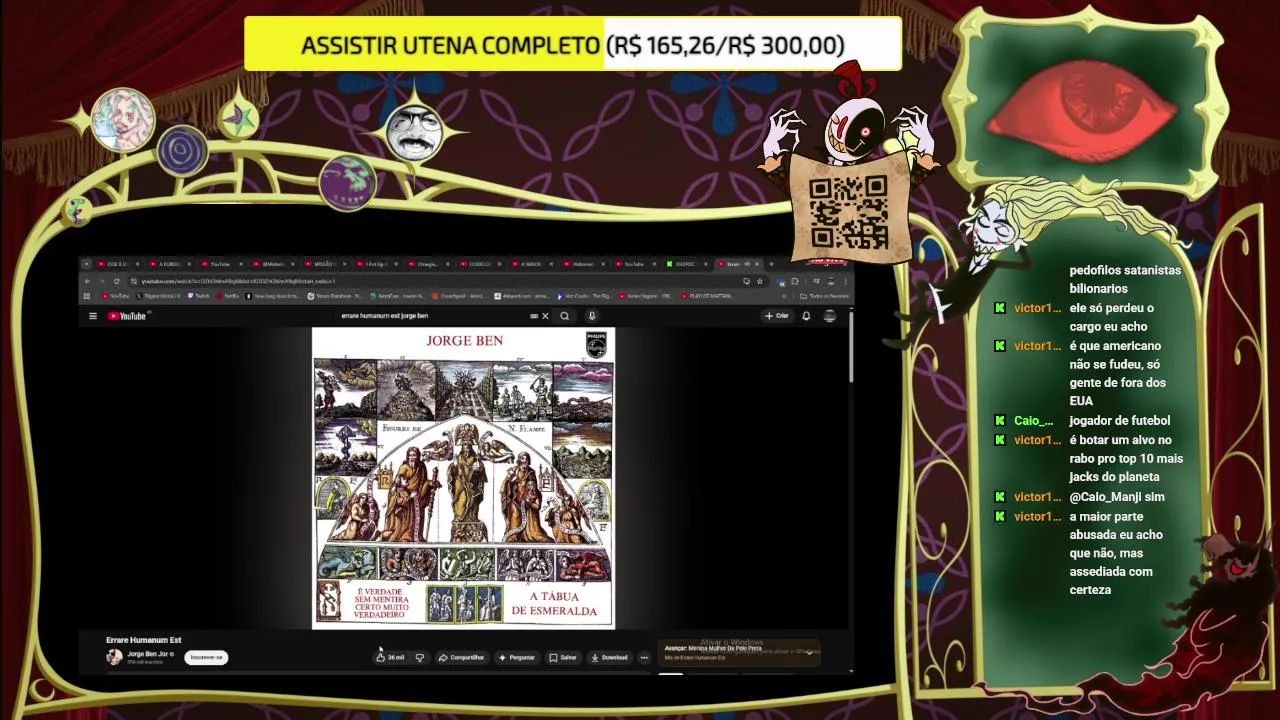1280x720 pixels.
Task: Bookmark page with star icon
Action: 760,281
